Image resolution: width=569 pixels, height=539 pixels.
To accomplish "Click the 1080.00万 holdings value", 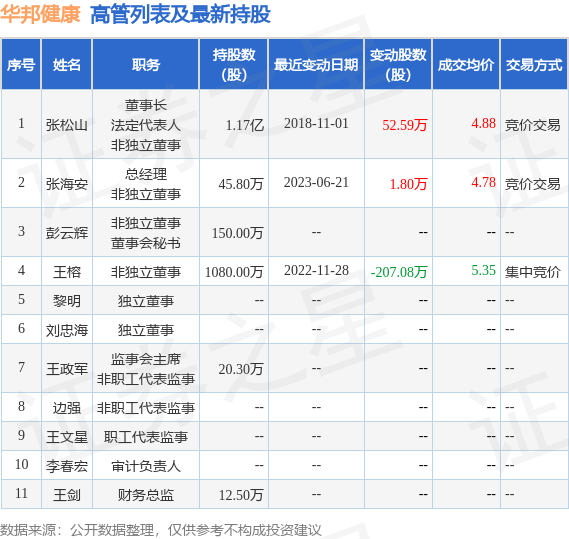I will 234,272.
